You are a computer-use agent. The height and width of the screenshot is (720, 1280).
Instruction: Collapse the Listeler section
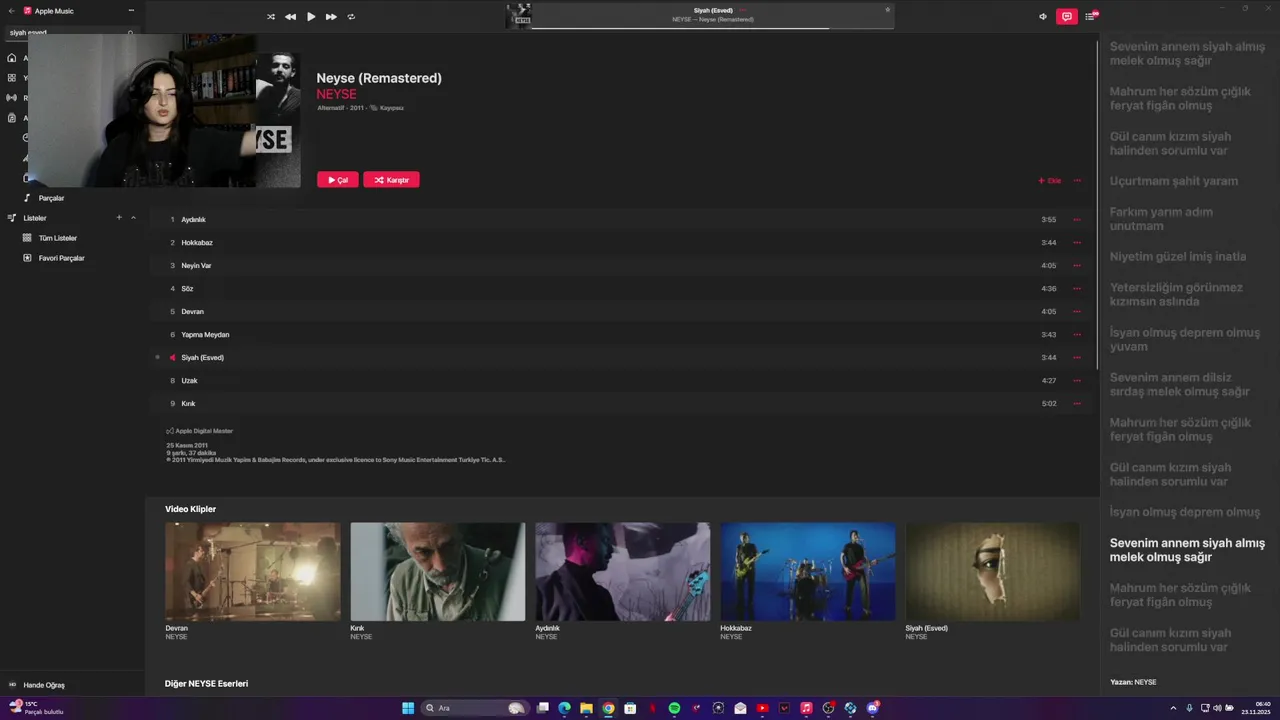point(133,218)
